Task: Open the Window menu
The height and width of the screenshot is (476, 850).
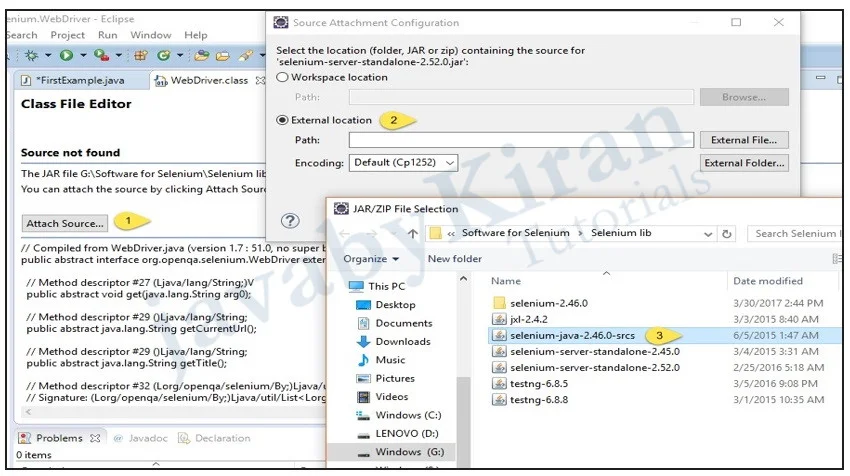Action: [x=151, y=35]
